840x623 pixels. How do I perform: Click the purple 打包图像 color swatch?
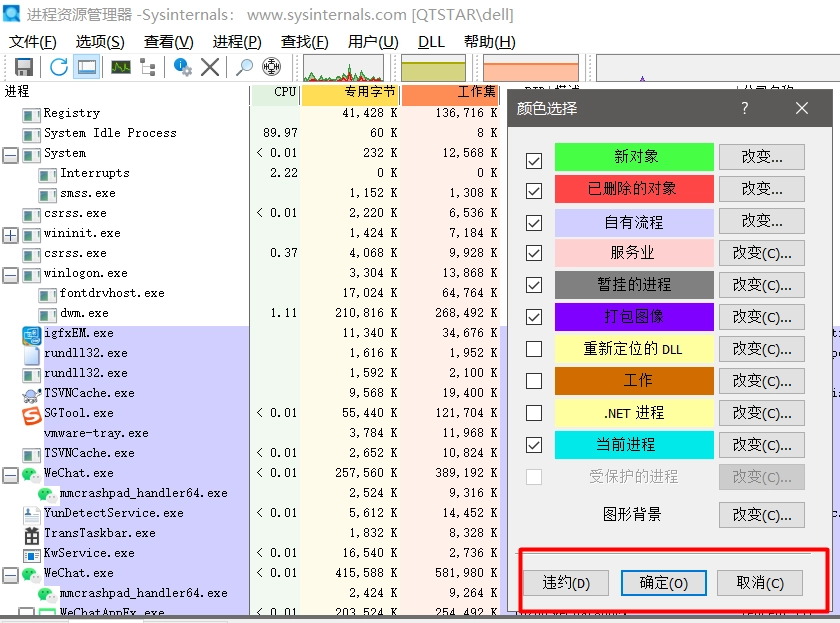[x=634, y=317]
